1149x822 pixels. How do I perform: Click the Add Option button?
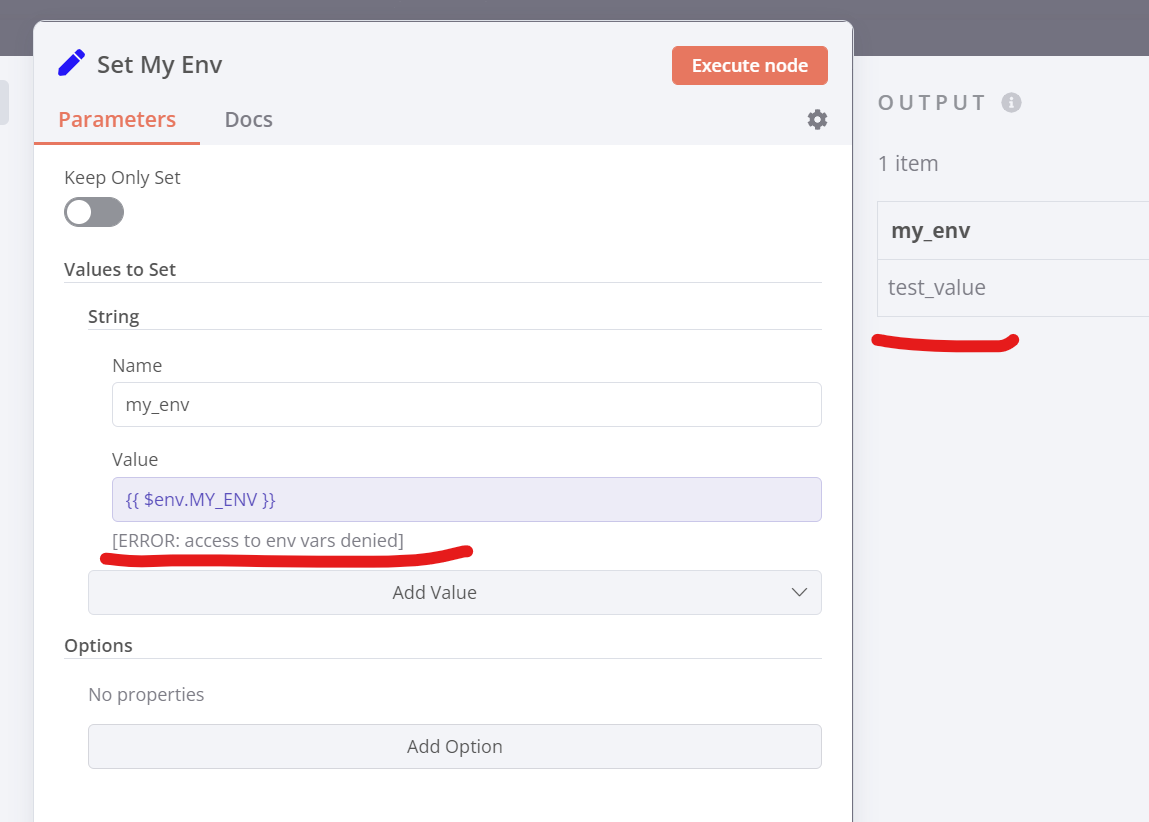[455, 746]
